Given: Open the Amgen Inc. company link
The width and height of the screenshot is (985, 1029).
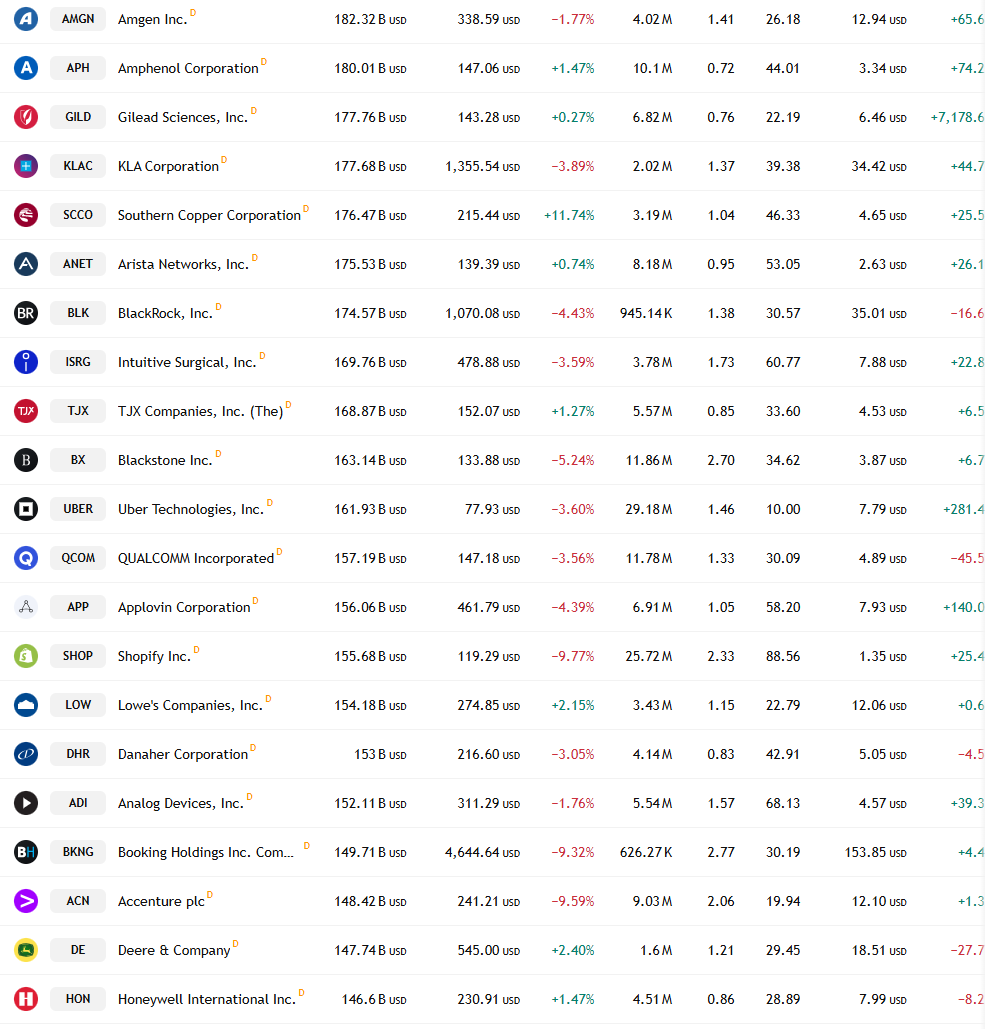Looking at the screenshot, I should [x=152, y=20].
